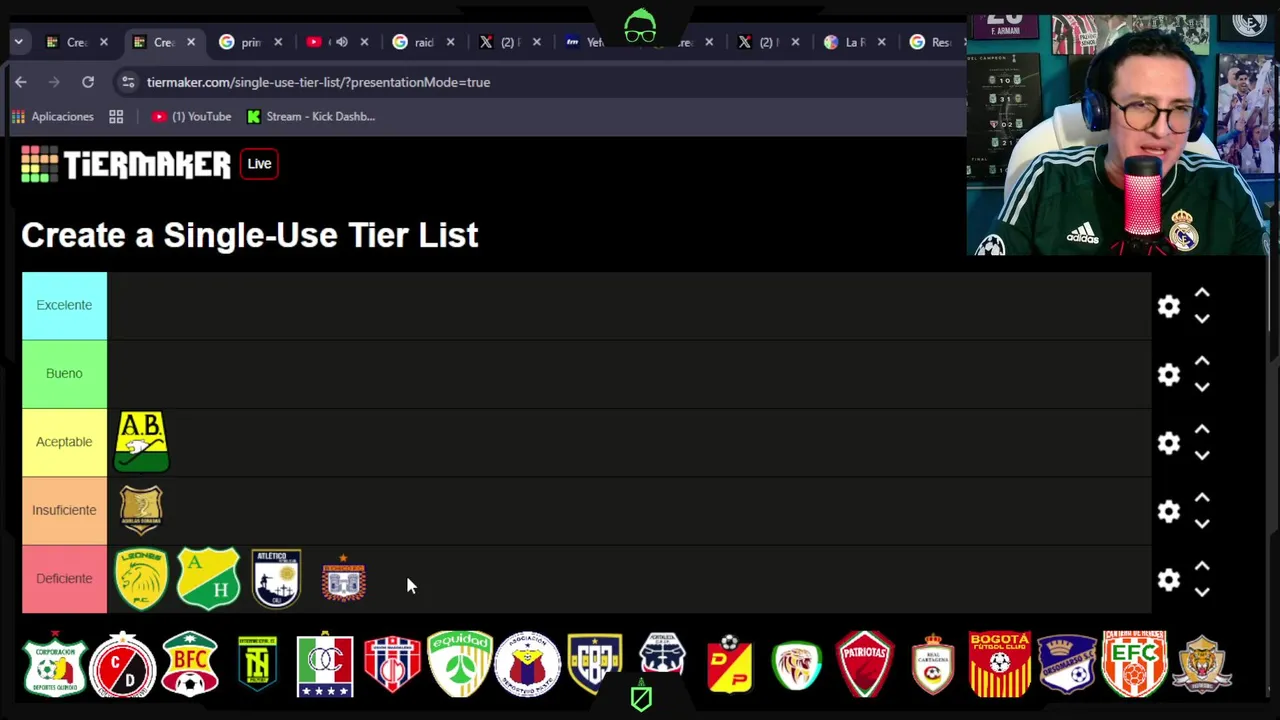Viewport: 1280px width, 720px height.
Task: Select the Atlético crest in Deficiente row
Action: (x=276, y=578)
